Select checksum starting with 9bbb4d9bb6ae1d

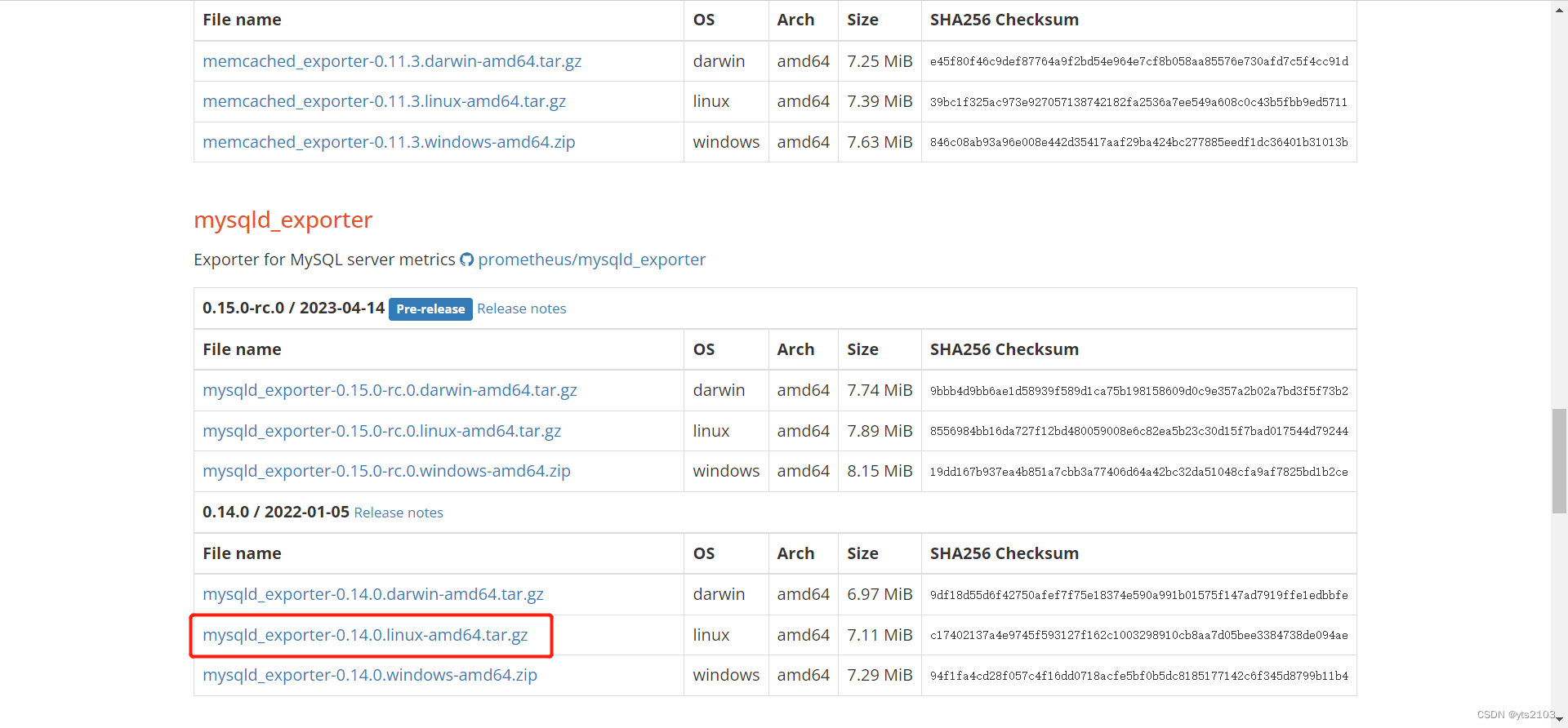[1138, 391]
